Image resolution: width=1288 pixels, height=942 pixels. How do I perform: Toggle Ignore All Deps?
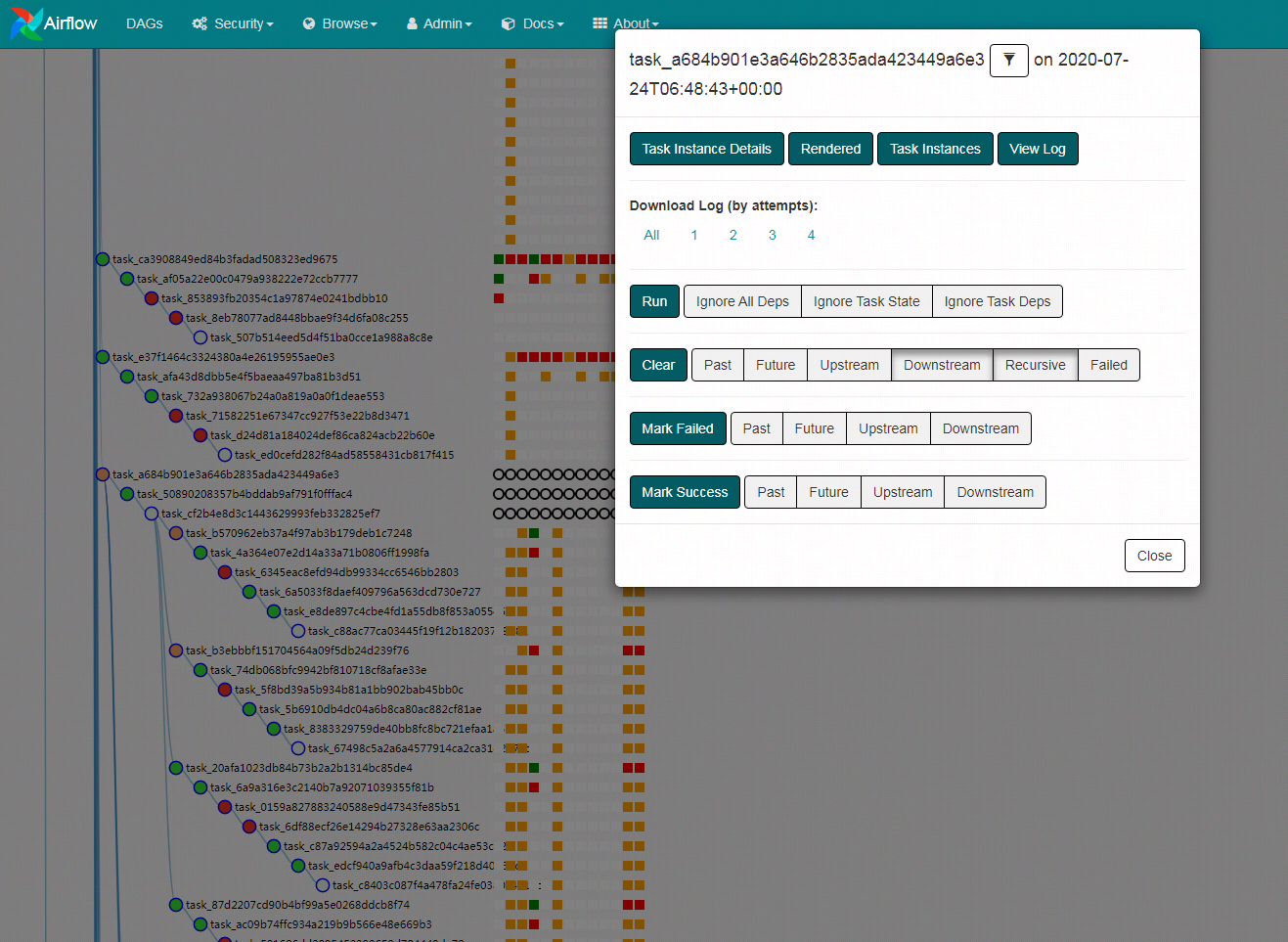742,301
